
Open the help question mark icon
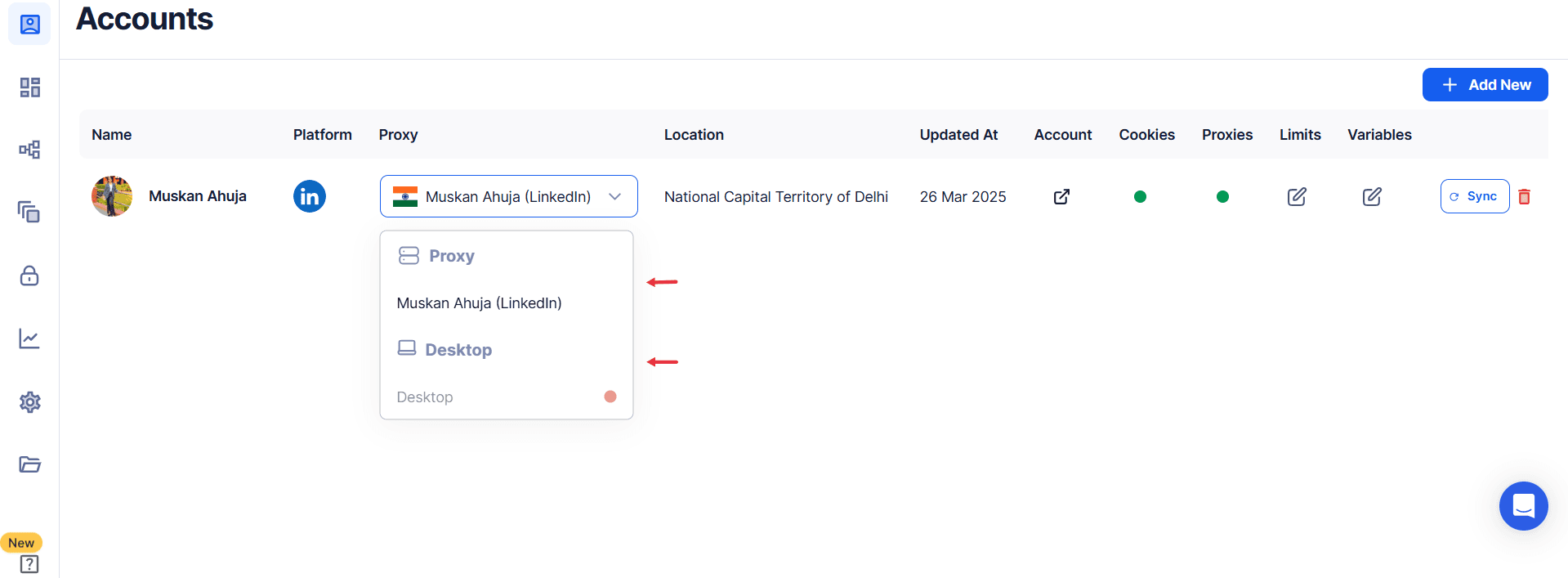(x=29, y=564)
